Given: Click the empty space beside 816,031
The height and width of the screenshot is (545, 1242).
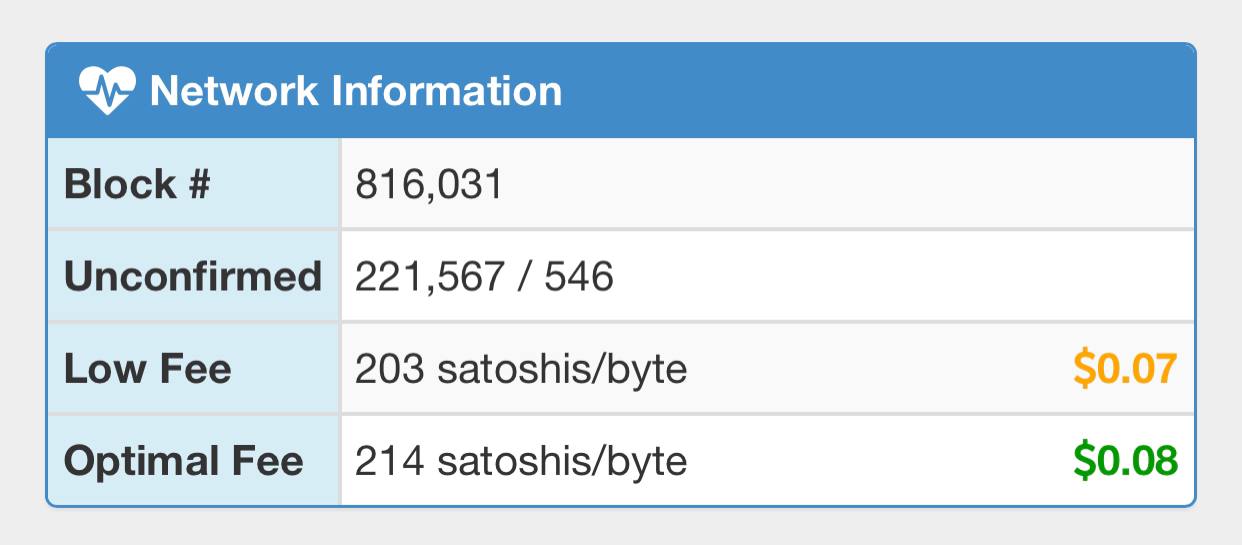Looking at the screenshot, I should (848, 184).
